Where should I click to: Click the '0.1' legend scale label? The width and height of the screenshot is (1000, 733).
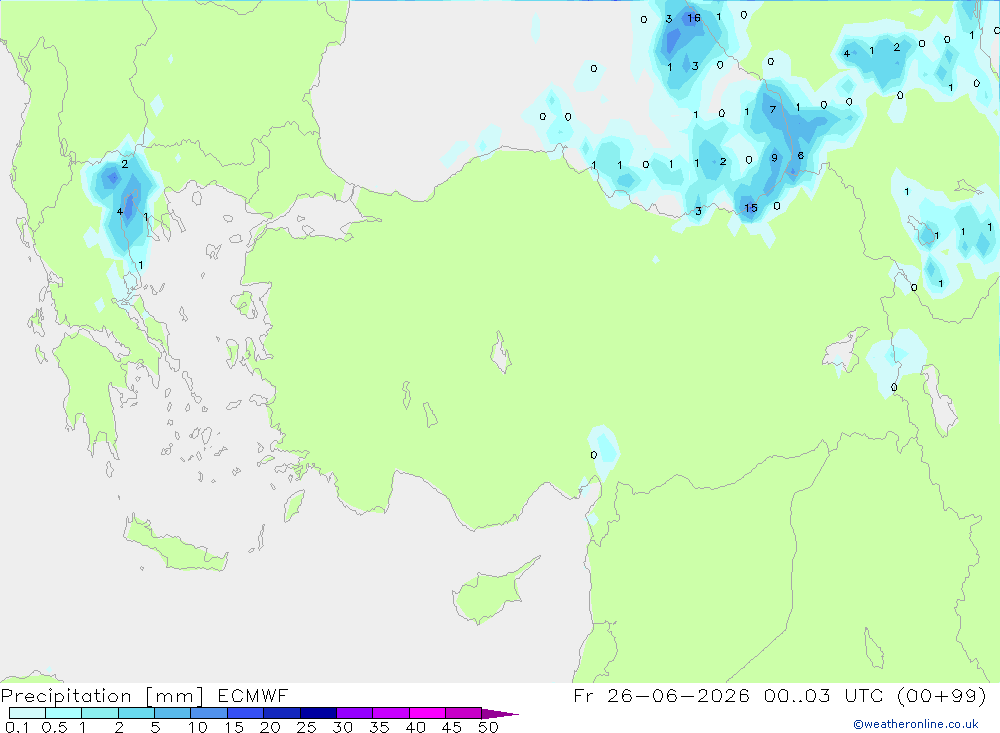(x=17, y=727)
